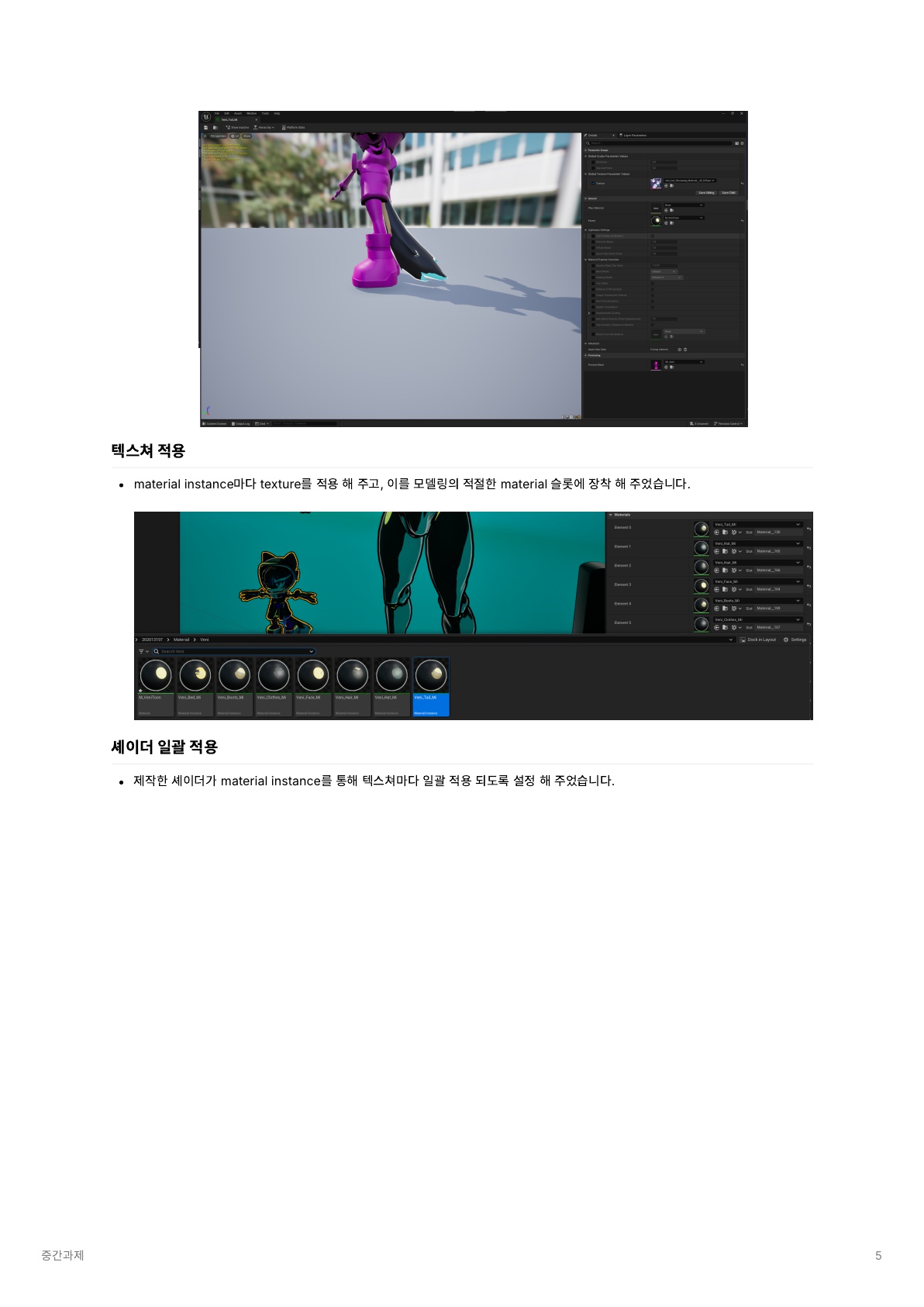Click use-selected-asset icon under Preview Mesh dropdown
Viewport: 924px width, 1307px height.
click(666, 367)
